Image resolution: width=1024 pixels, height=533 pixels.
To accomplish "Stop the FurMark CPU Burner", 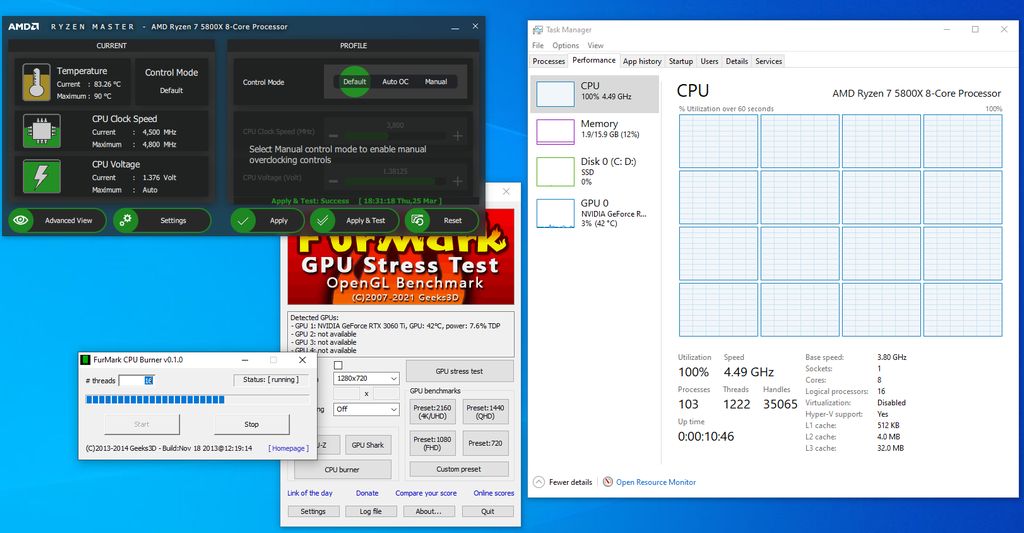I will 251,424.
